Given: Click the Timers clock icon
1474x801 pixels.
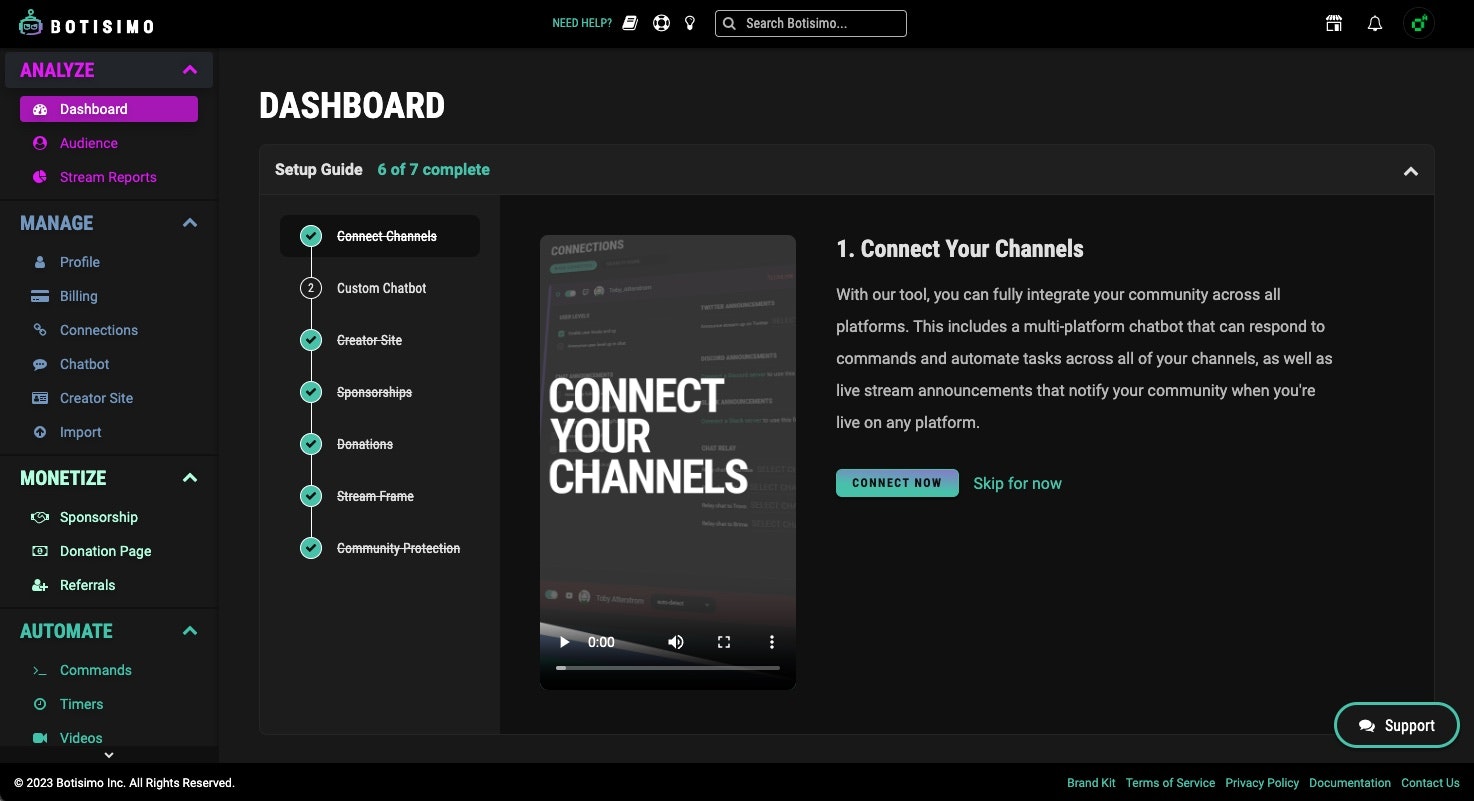Looking at the screenshot, I should 40,704.
